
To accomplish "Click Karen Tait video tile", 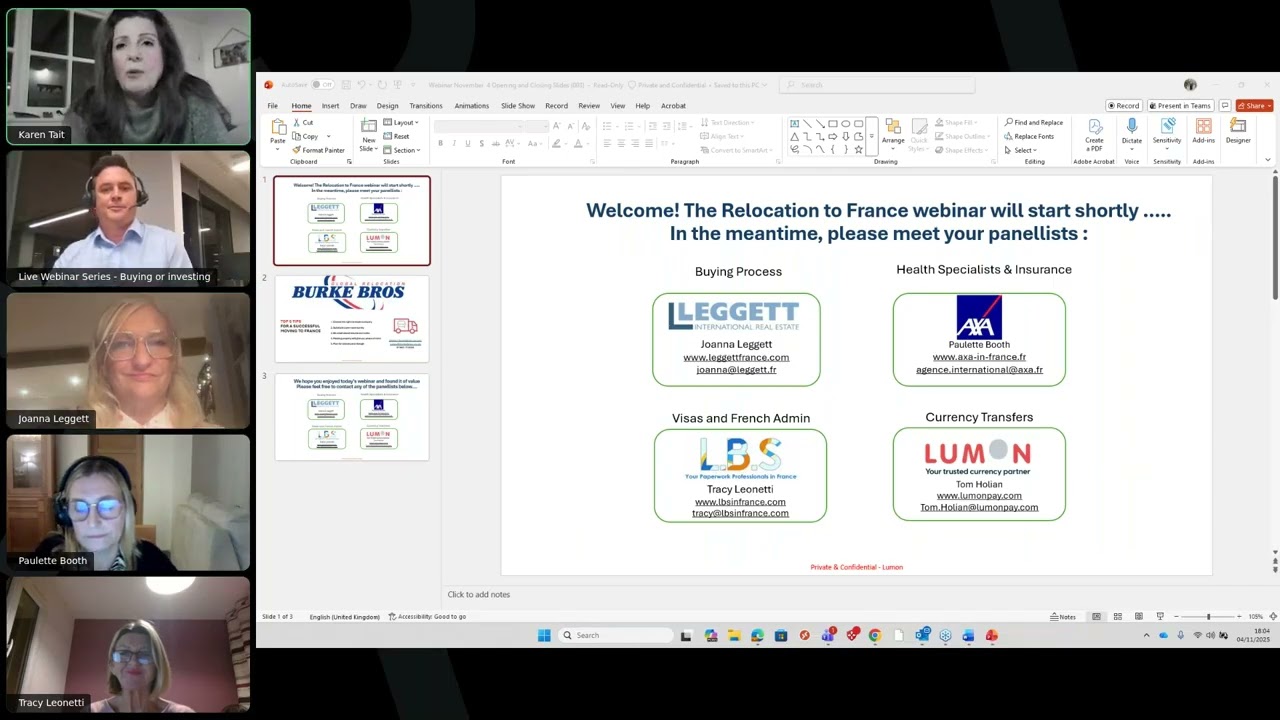I will [x=128, y=76].
